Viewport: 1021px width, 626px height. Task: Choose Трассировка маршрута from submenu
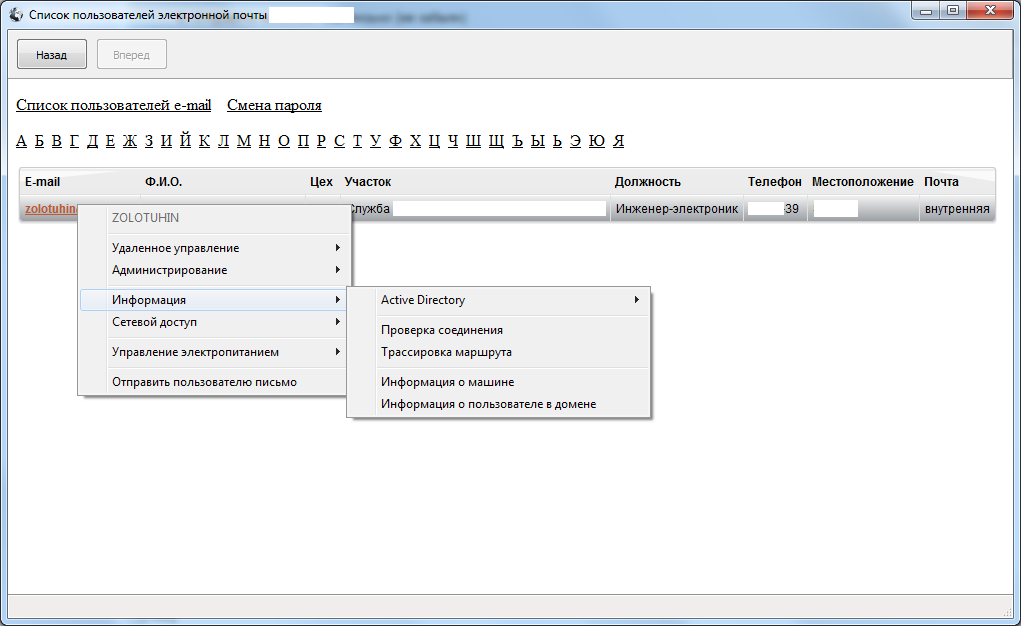(446, 352)
